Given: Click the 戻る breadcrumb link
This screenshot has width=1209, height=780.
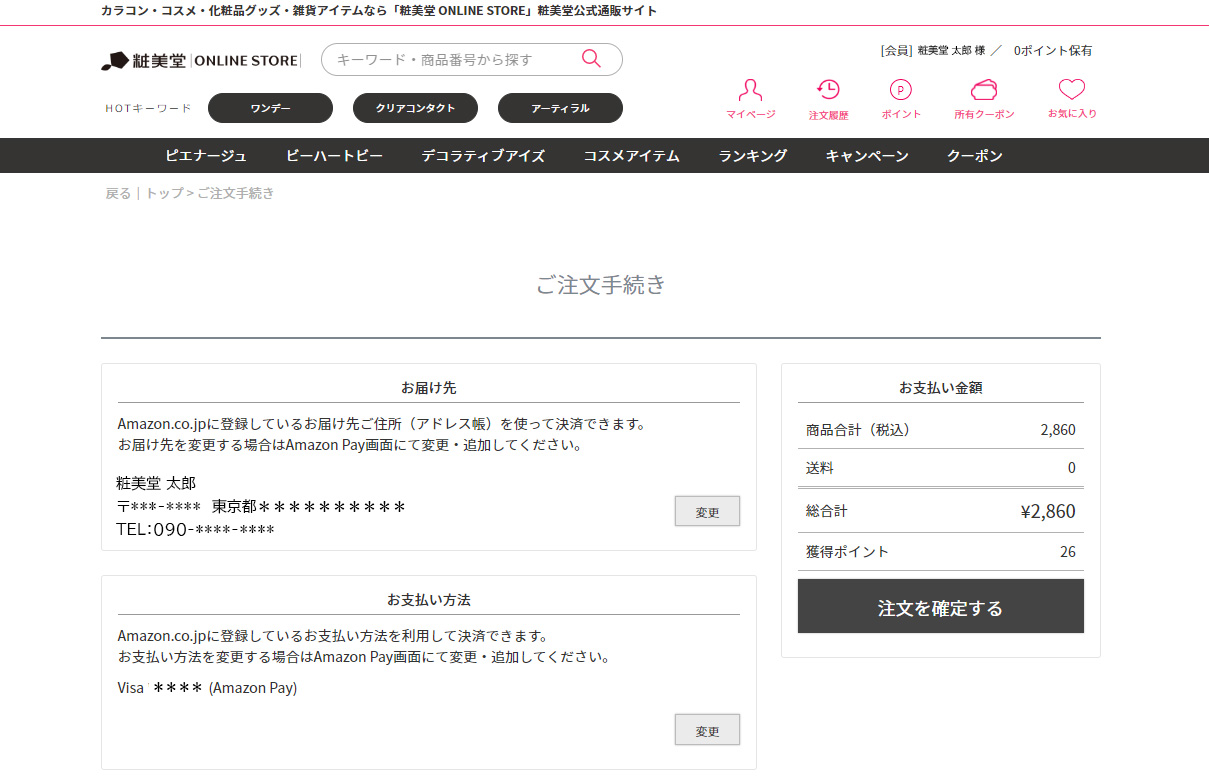Looking at the screenshot, I should (x=118, y=194).
